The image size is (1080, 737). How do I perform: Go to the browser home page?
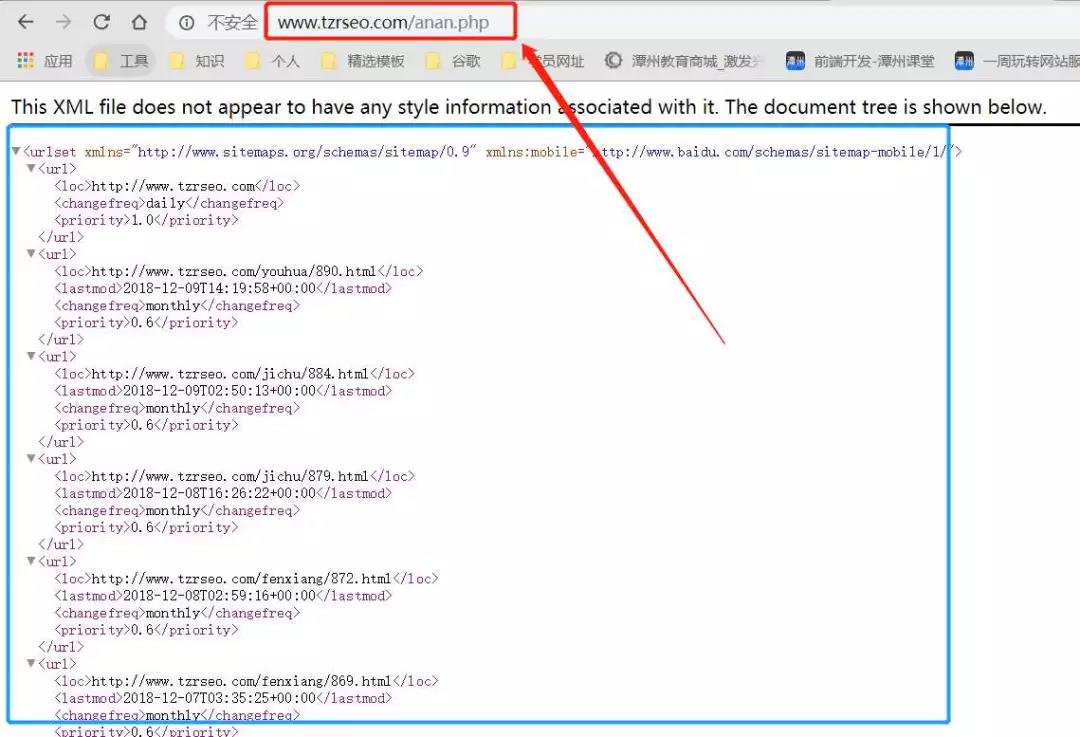(x=140, y=22)
